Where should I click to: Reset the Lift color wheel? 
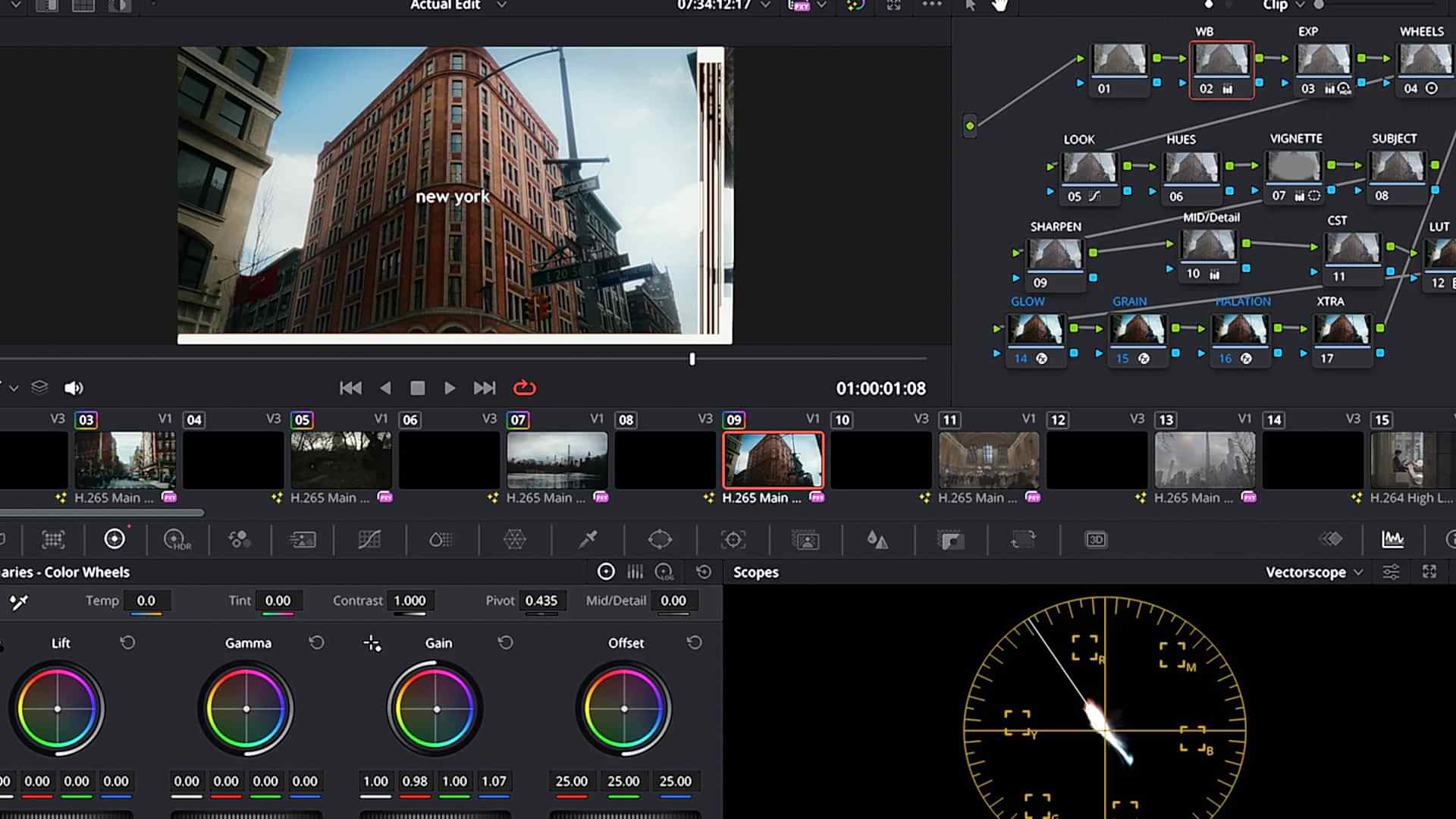coord(127,643)
